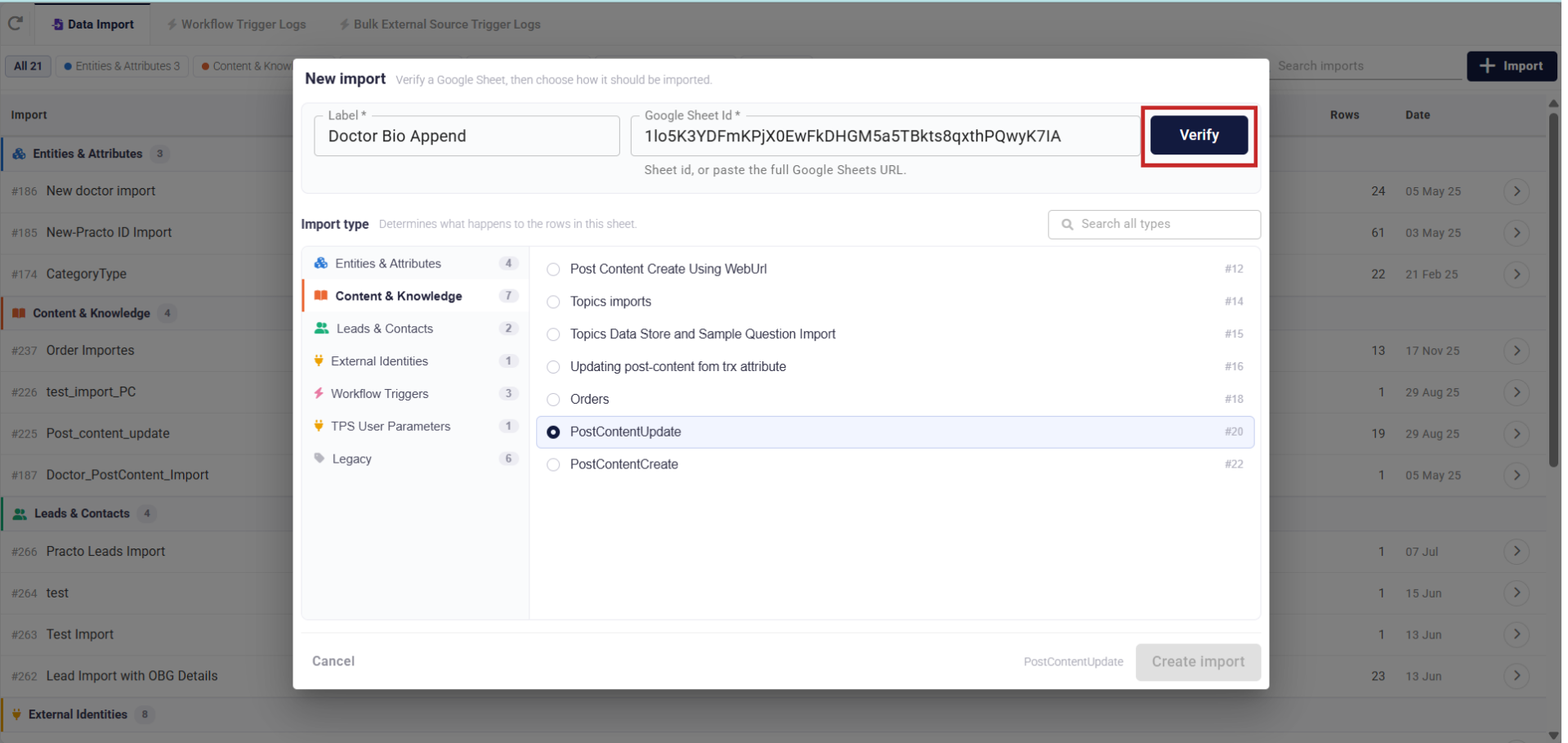Viewport: 1568px width, 743px height.
Task: Select the Data Import tab
Action: [x=92, y=25]
